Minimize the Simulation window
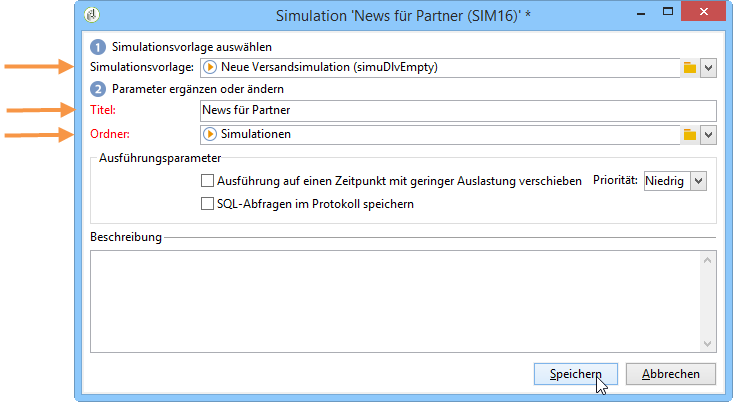 (x=641, y=13)
